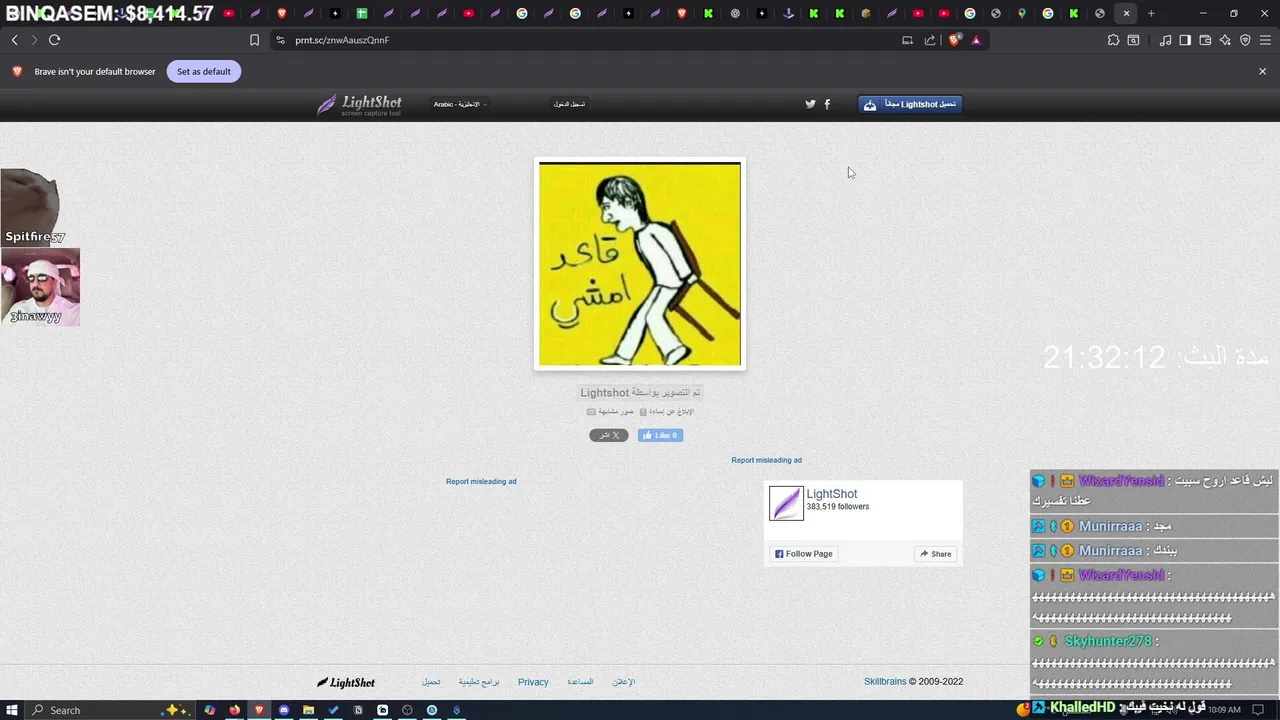This screenshot has height=720, width=1280.
Task: Click the LightShot name in Facebook widget
Action: click(832, 494)
